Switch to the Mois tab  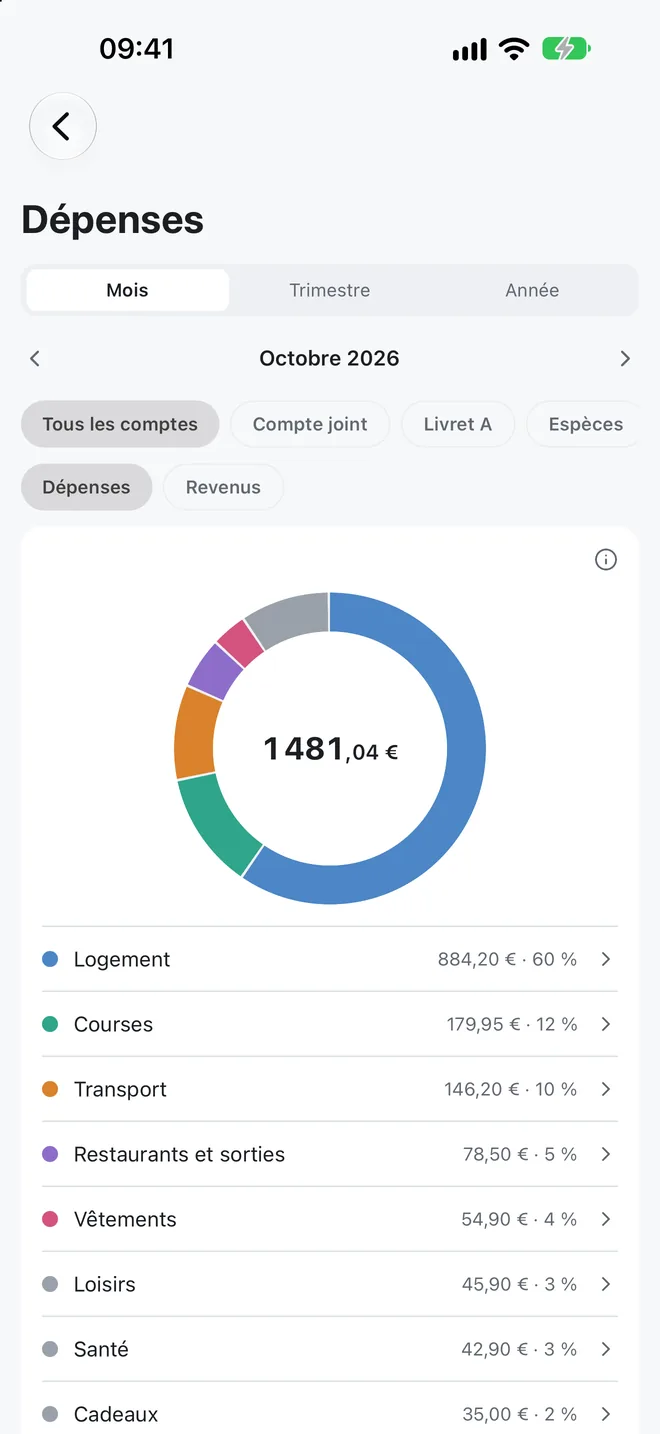(x=127, y=290)
